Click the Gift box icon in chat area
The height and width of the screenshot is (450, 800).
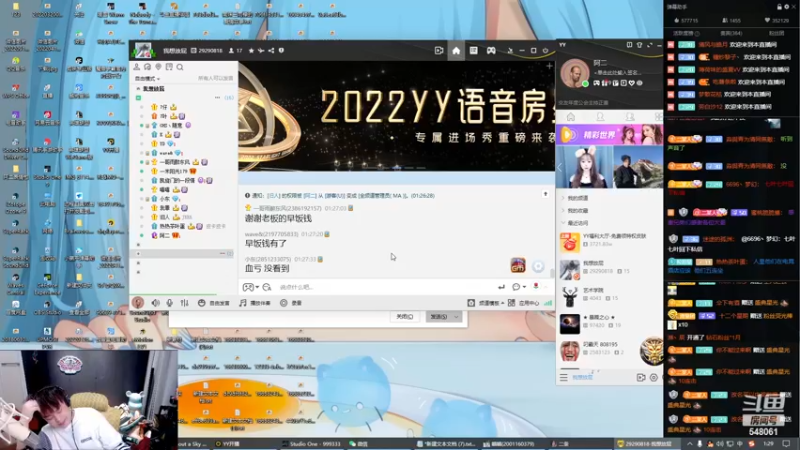(x=518, y=265)
